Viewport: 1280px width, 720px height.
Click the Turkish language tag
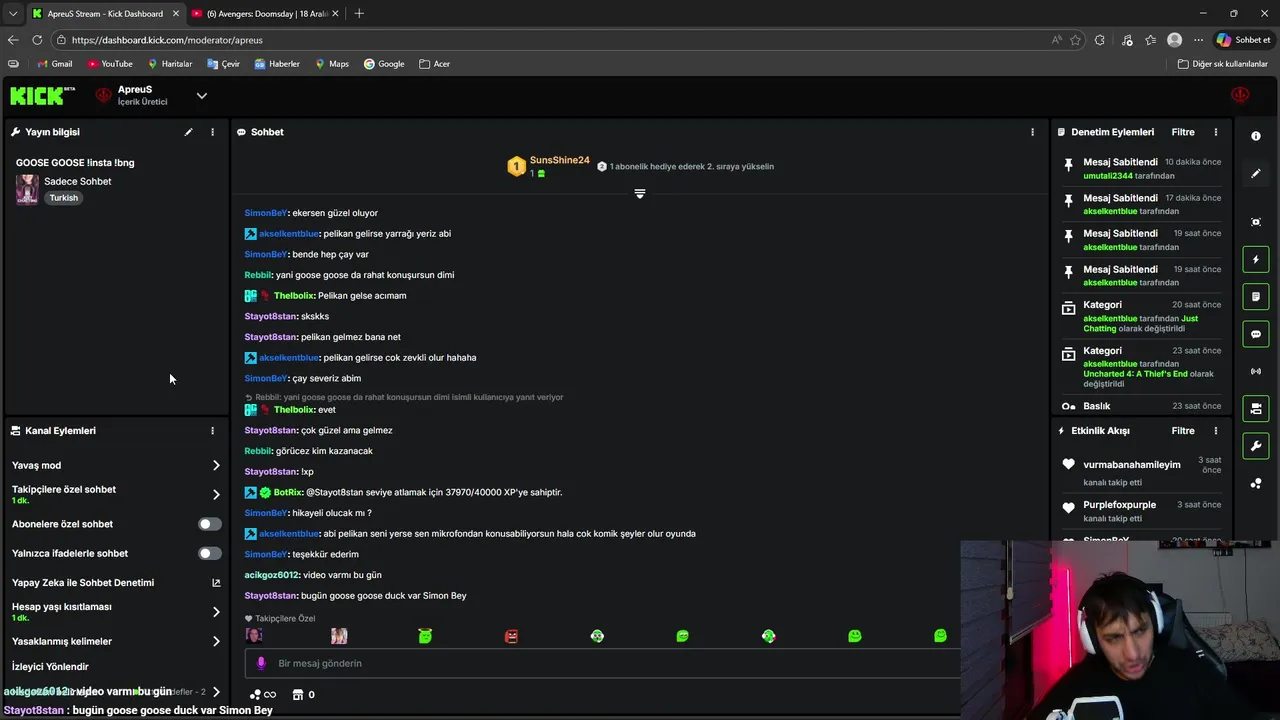pyautogui.click(x=64, y=198)
